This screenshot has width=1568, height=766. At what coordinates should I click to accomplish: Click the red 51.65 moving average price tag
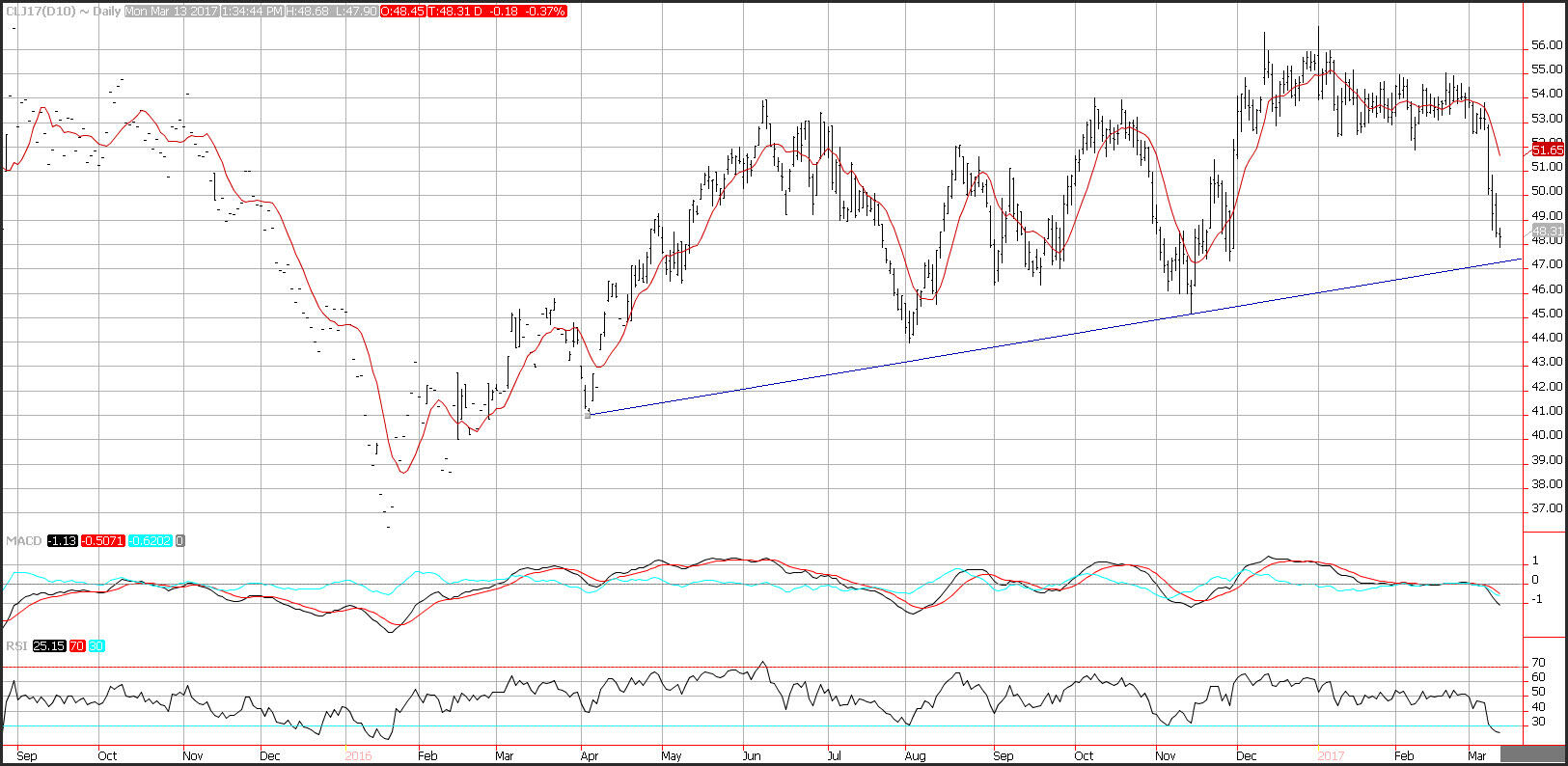(1547, 150)
